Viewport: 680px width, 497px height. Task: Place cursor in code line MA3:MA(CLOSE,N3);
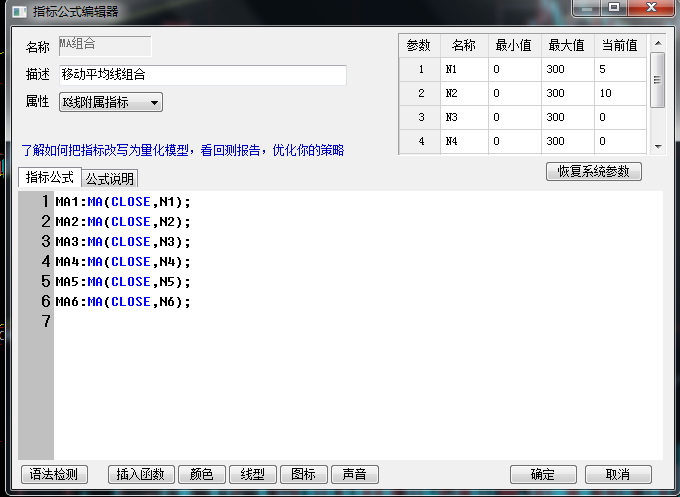click(123, 242)
